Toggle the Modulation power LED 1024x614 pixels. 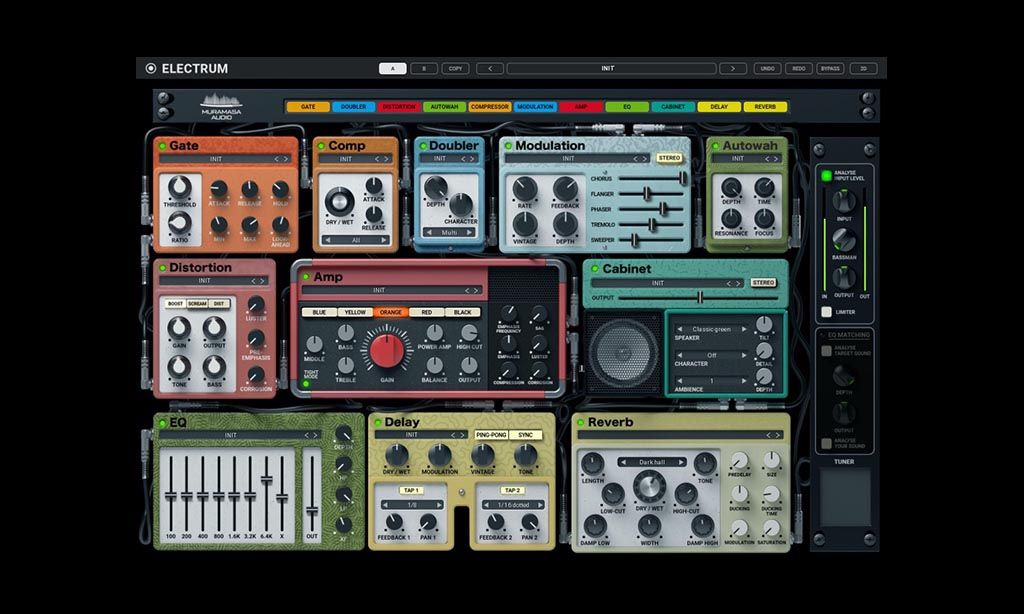click(x=508, y=146)
